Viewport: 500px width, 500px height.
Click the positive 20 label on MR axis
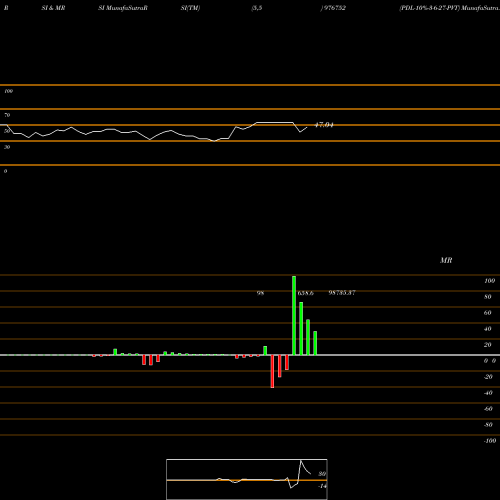click(x=488, y=345)
